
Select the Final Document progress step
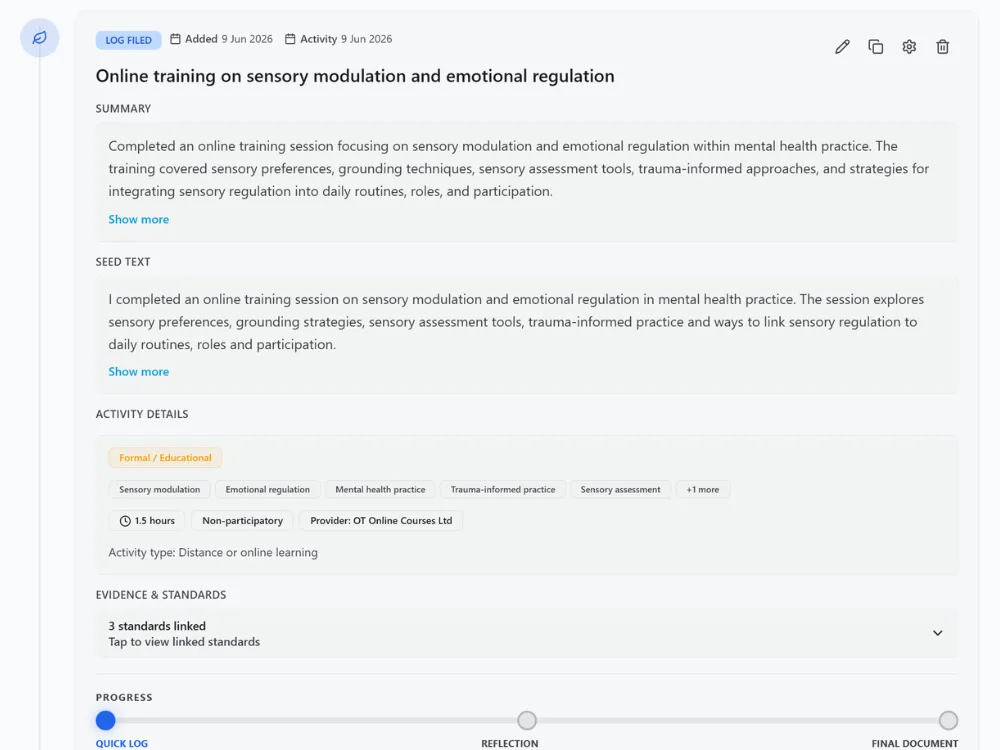point(948,721)
